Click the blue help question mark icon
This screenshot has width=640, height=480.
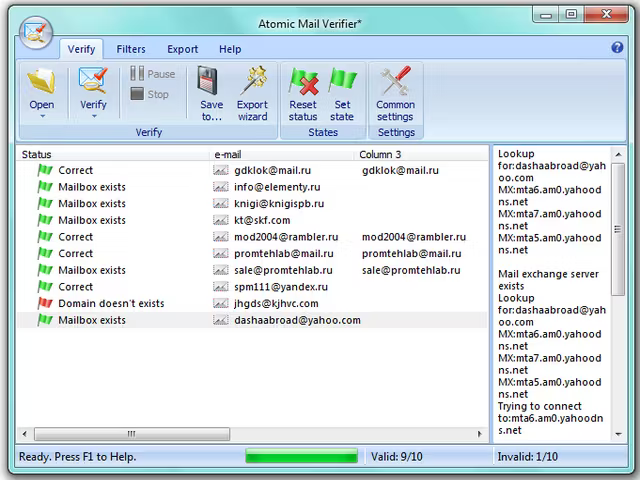tap(617, 48)
